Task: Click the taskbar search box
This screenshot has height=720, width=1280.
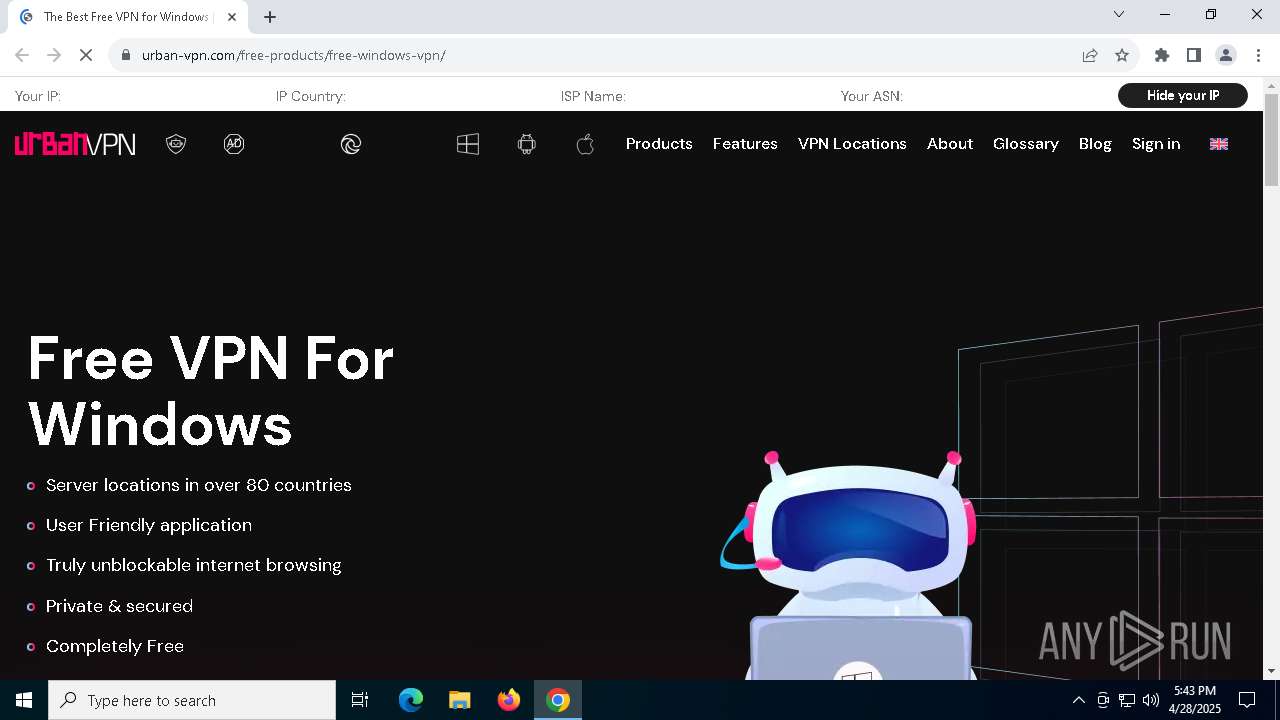Action: pyautogui.click(x=192, y=700)
